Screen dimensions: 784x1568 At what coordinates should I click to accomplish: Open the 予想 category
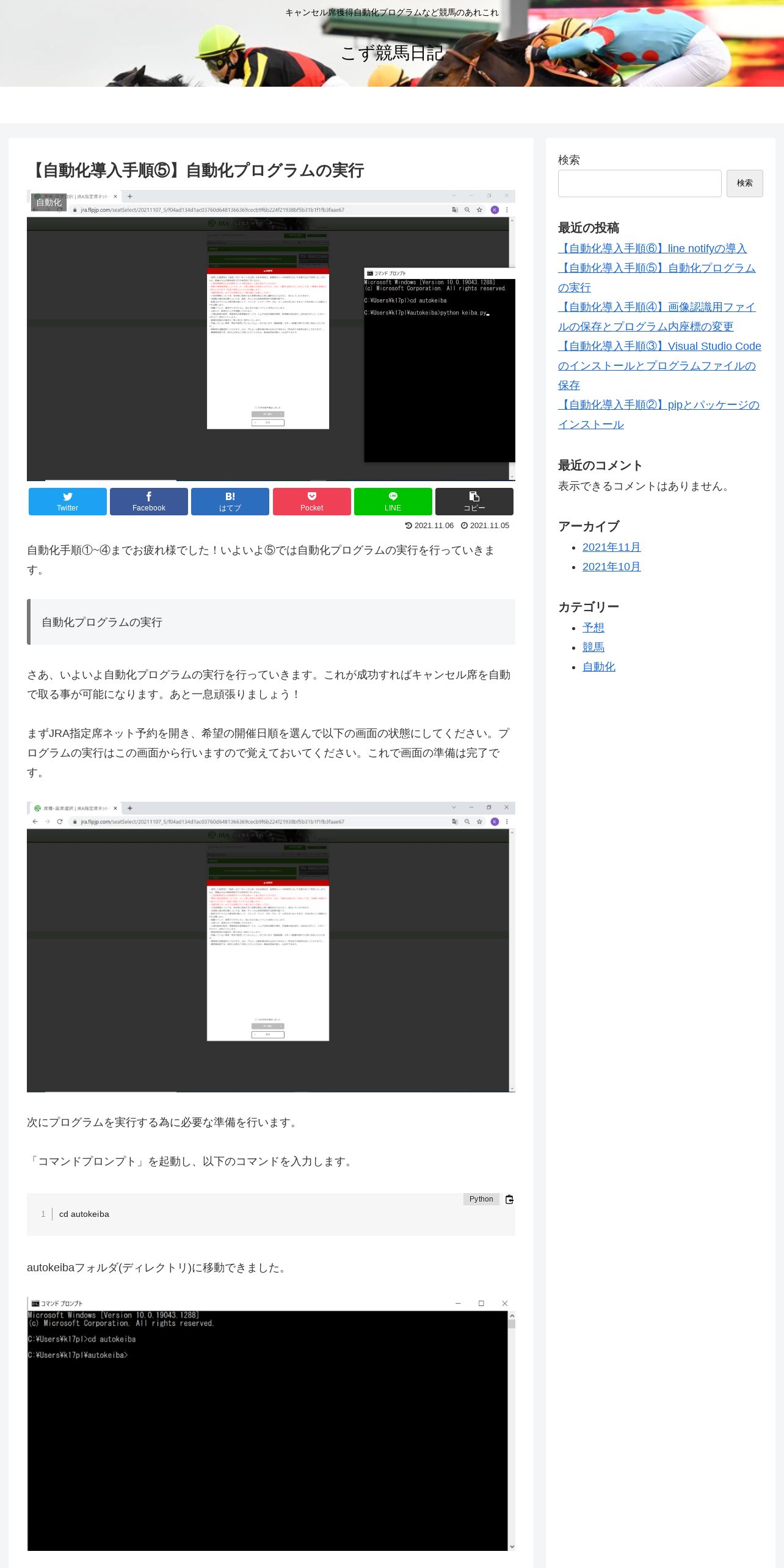[x=593, y=628]
